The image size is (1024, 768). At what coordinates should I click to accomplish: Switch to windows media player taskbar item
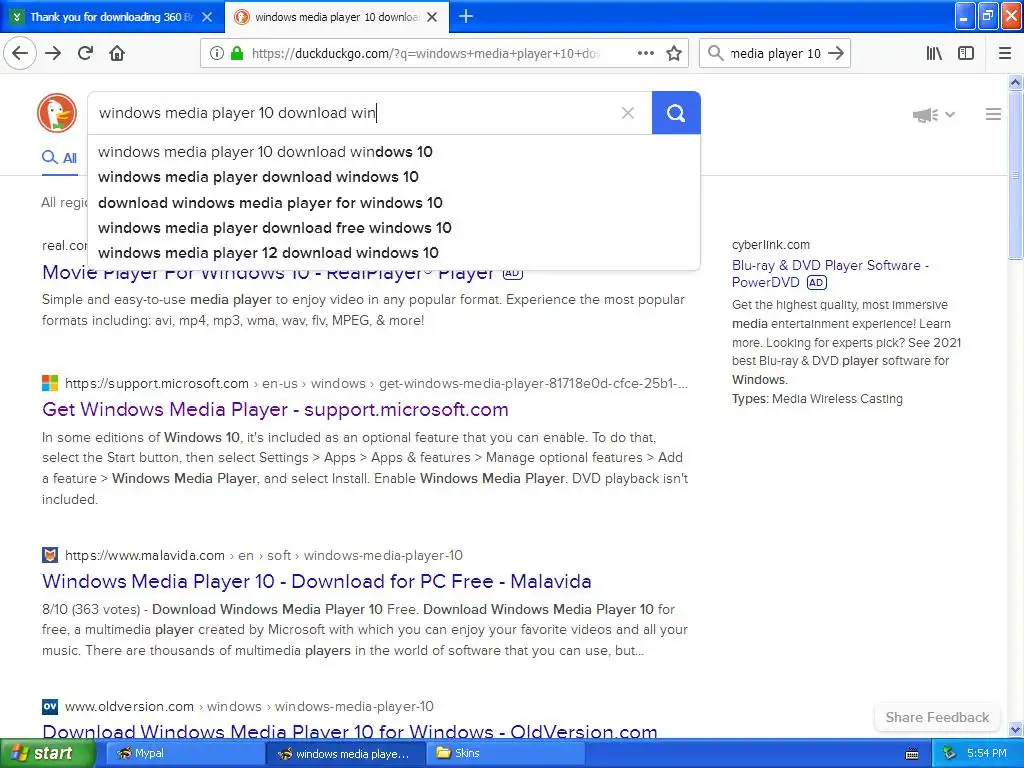point(345,754)
